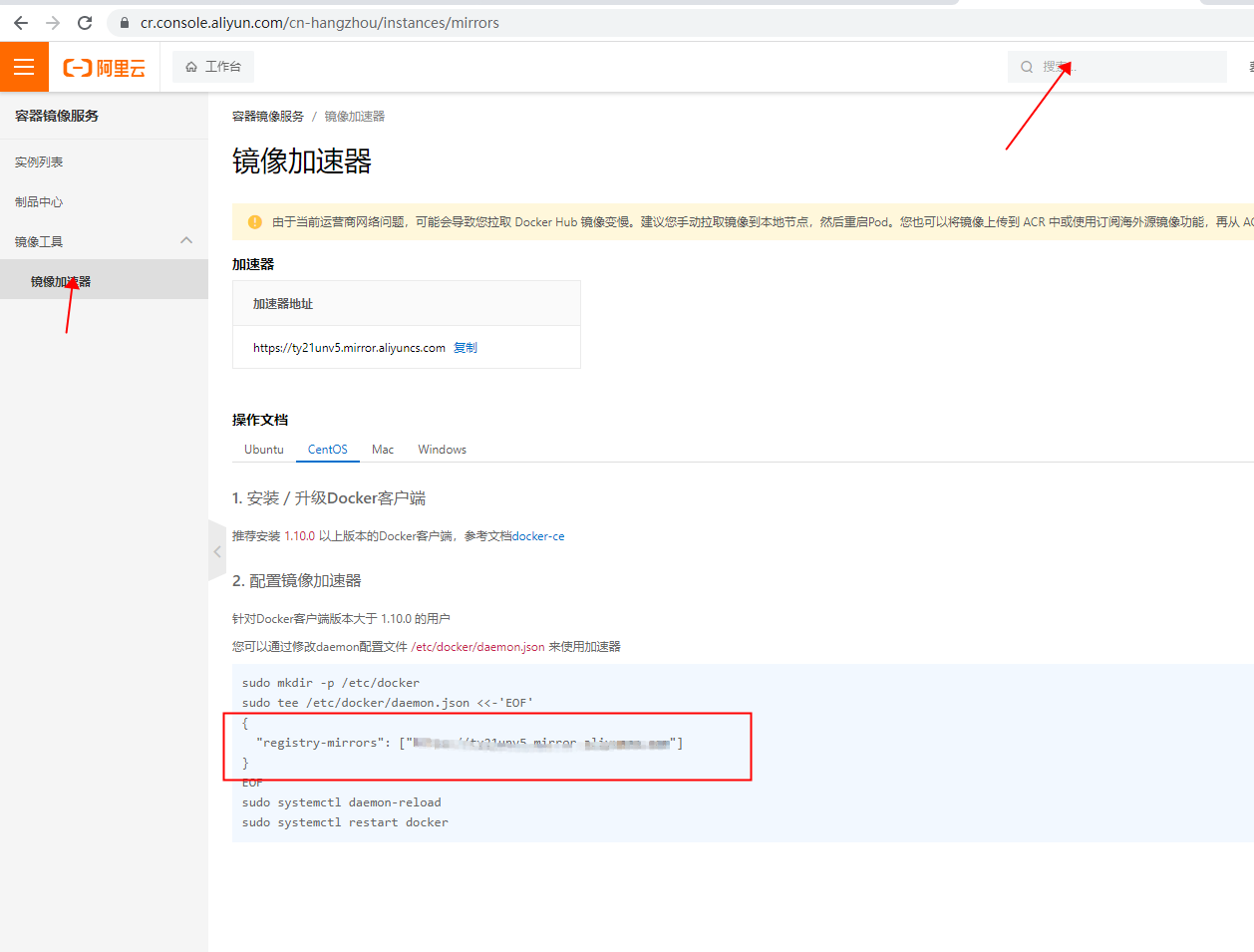This screenshot has width=1254, height=952.
Task: Click the browser forward arrow
Action: click(53, 22)
